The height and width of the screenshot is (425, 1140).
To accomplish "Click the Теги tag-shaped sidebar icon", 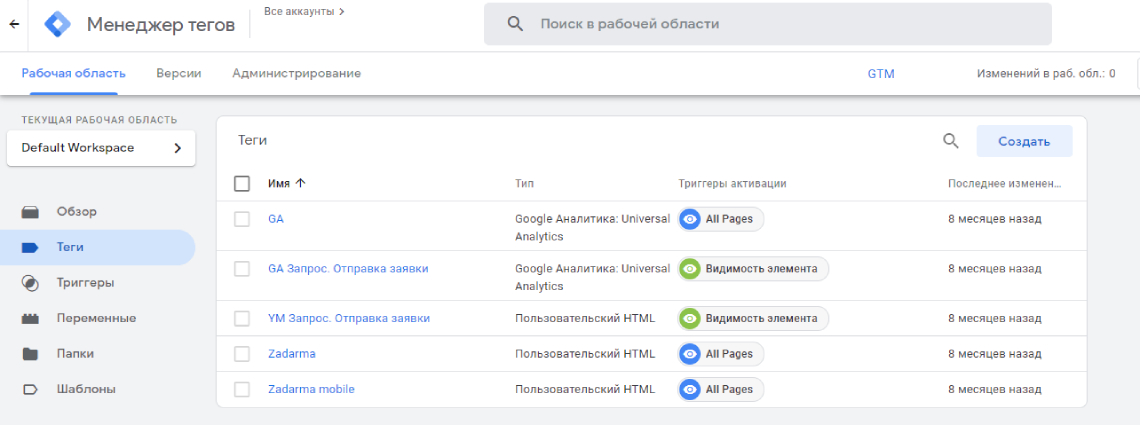I will point(30,247).
